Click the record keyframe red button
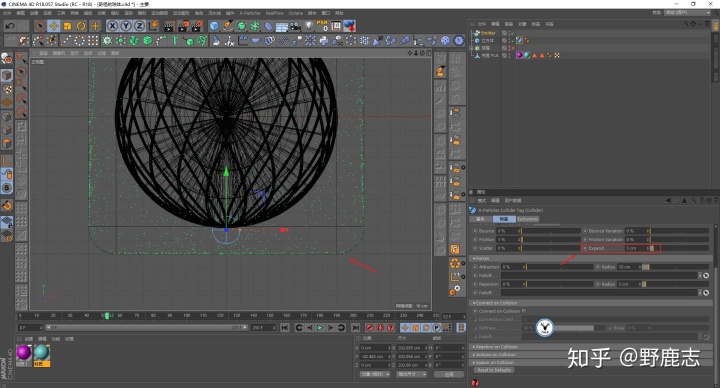720x388 pixels. coord(370,328)
